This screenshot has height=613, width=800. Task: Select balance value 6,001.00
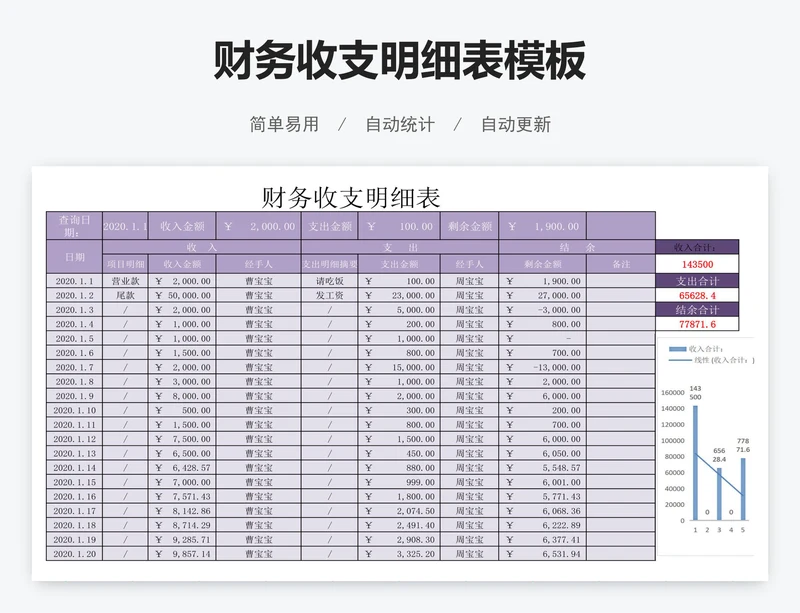point(543,482)
